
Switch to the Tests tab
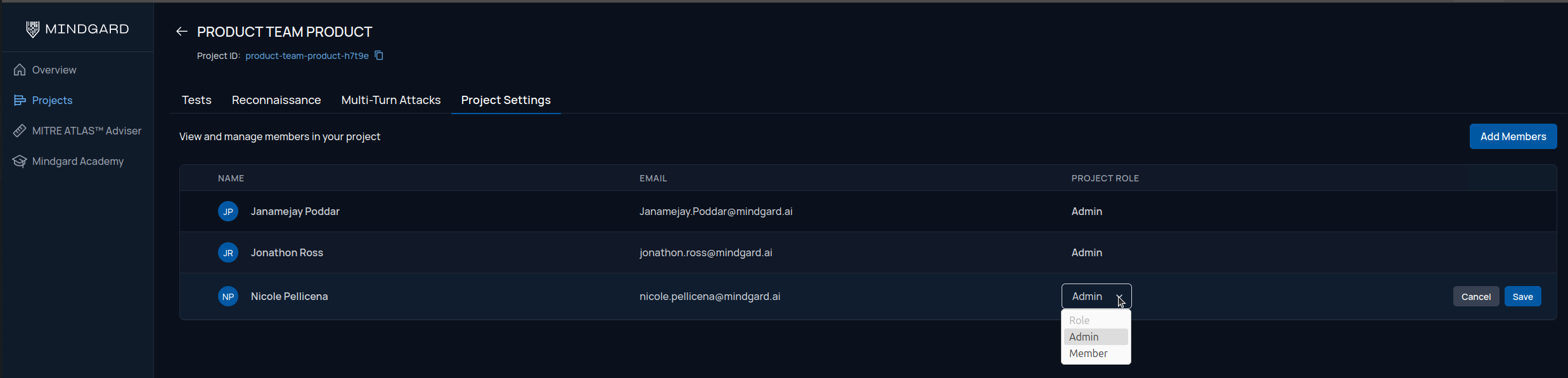click(196, 100)
